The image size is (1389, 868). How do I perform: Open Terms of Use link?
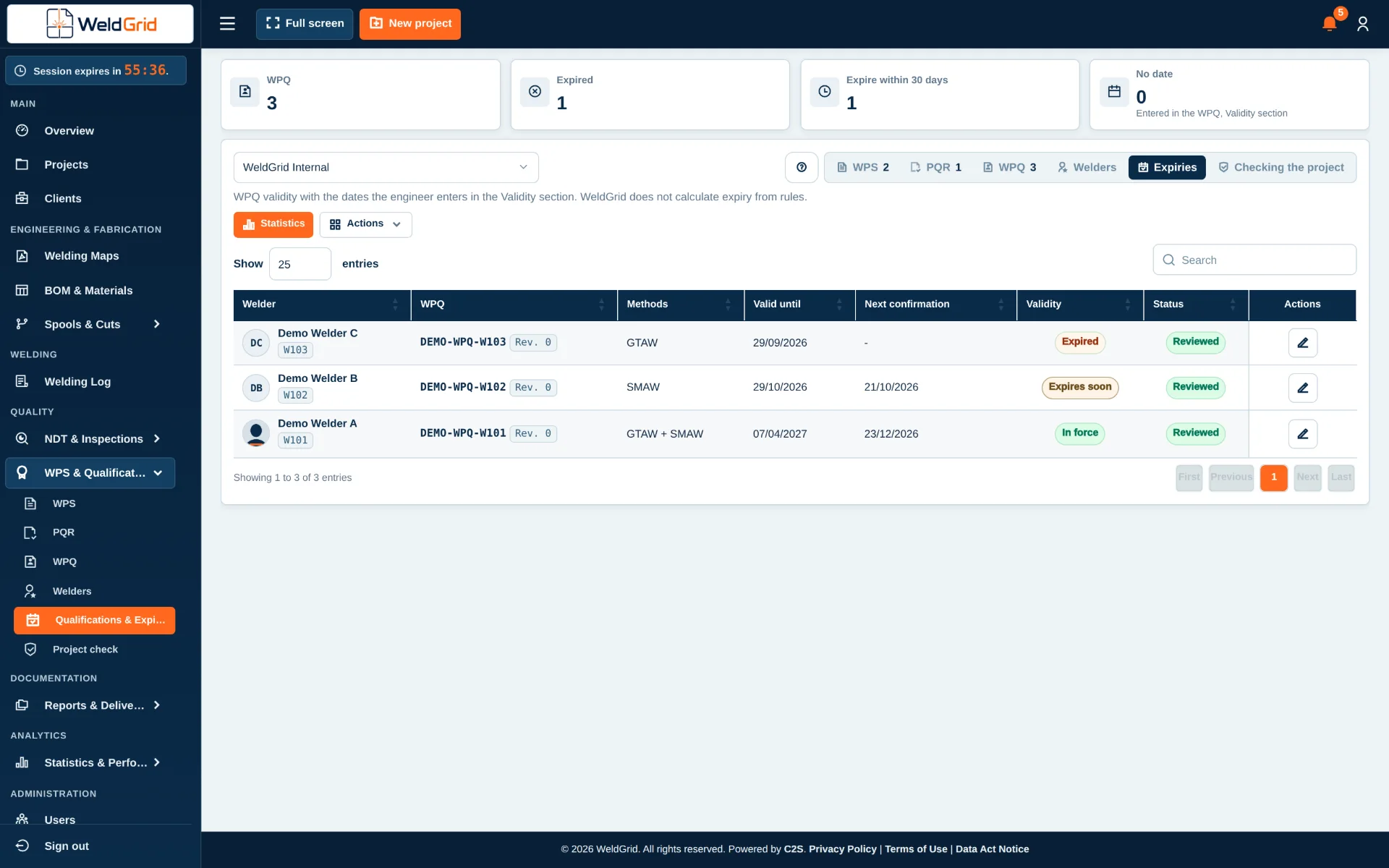coord(916,849)
